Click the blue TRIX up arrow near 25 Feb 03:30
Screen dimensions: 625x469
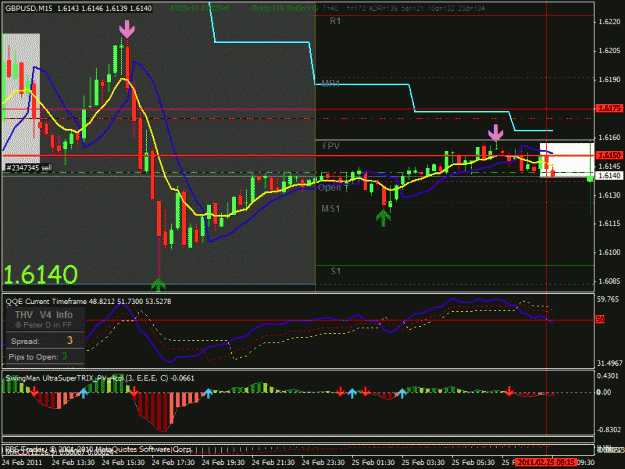click(x=402, y=393)
